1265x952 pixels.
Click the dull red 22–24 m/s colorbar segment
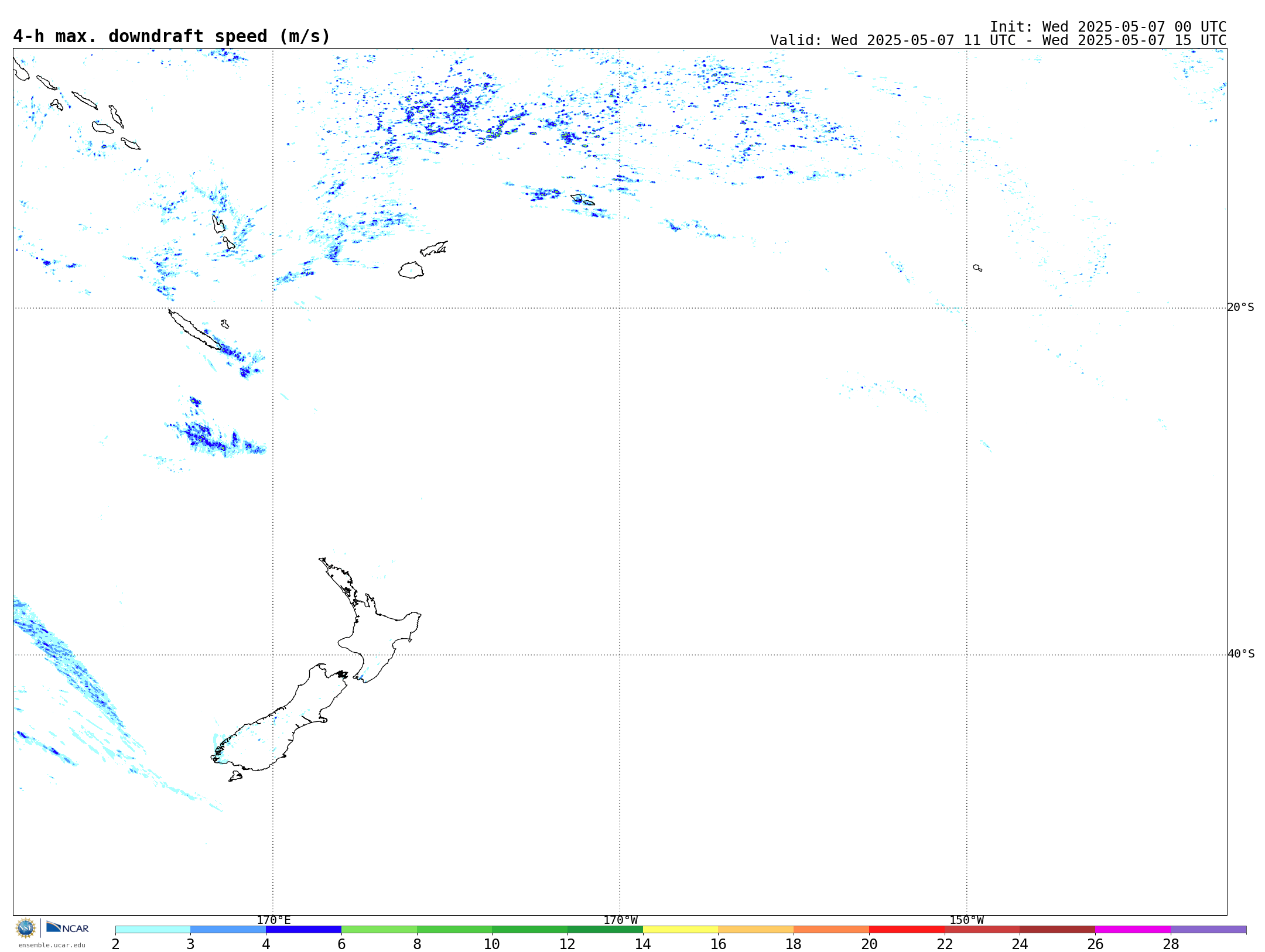click(982, 929)
